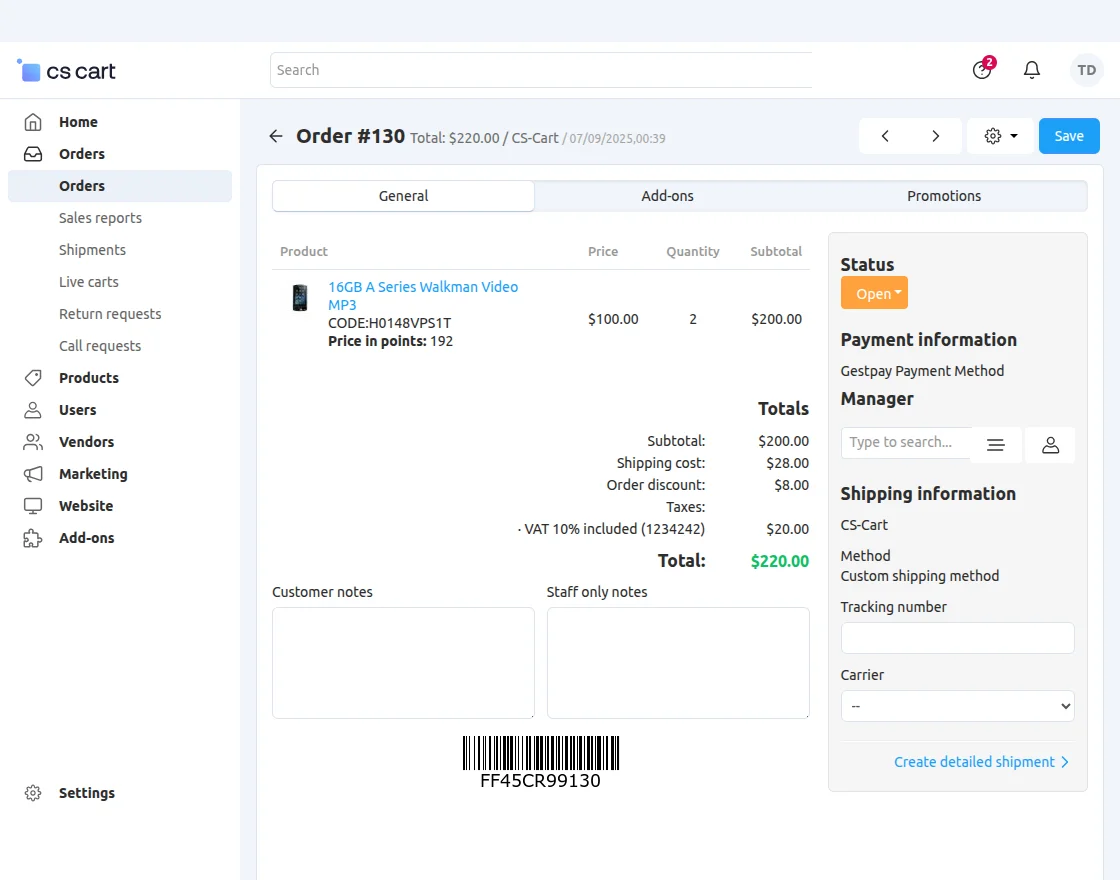Switch to the Promotions tab
Image resolution: width=1120 pixels, height=880 pixels.
click(x=944, y=196)
